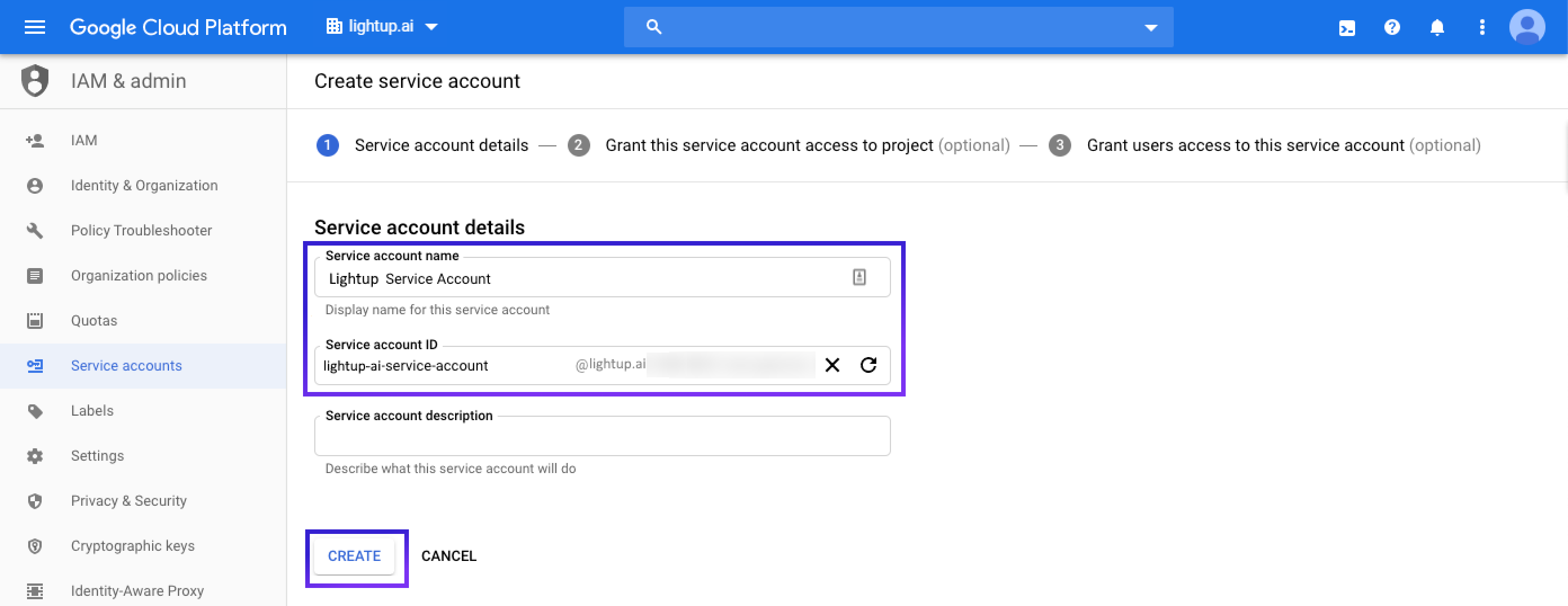Select step 1 Service account details
This screenshot has width=1568, height=606.
[x=422, y=145]
